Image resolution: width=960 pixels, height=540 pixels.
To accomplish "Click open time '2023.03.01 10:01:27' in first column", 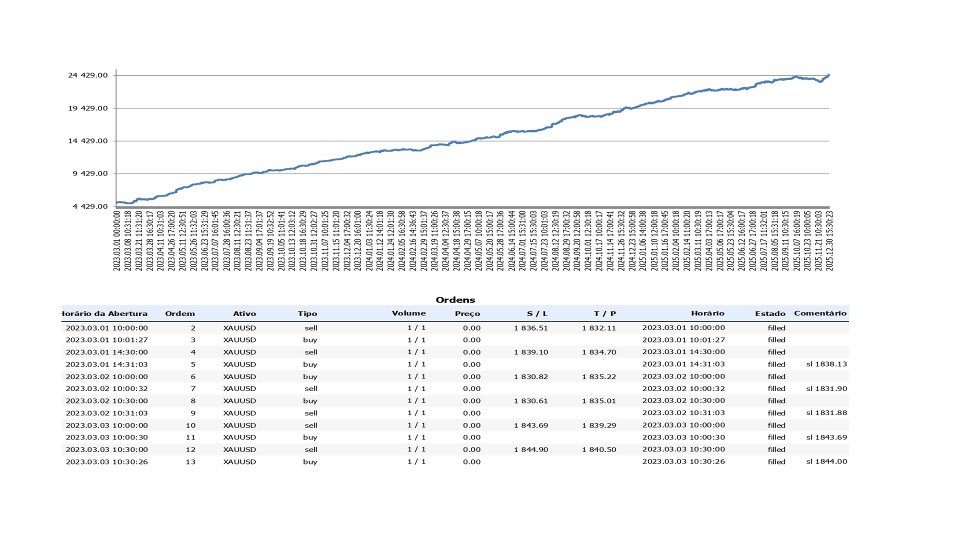I will pyautogui.click(x=107, y=340).
